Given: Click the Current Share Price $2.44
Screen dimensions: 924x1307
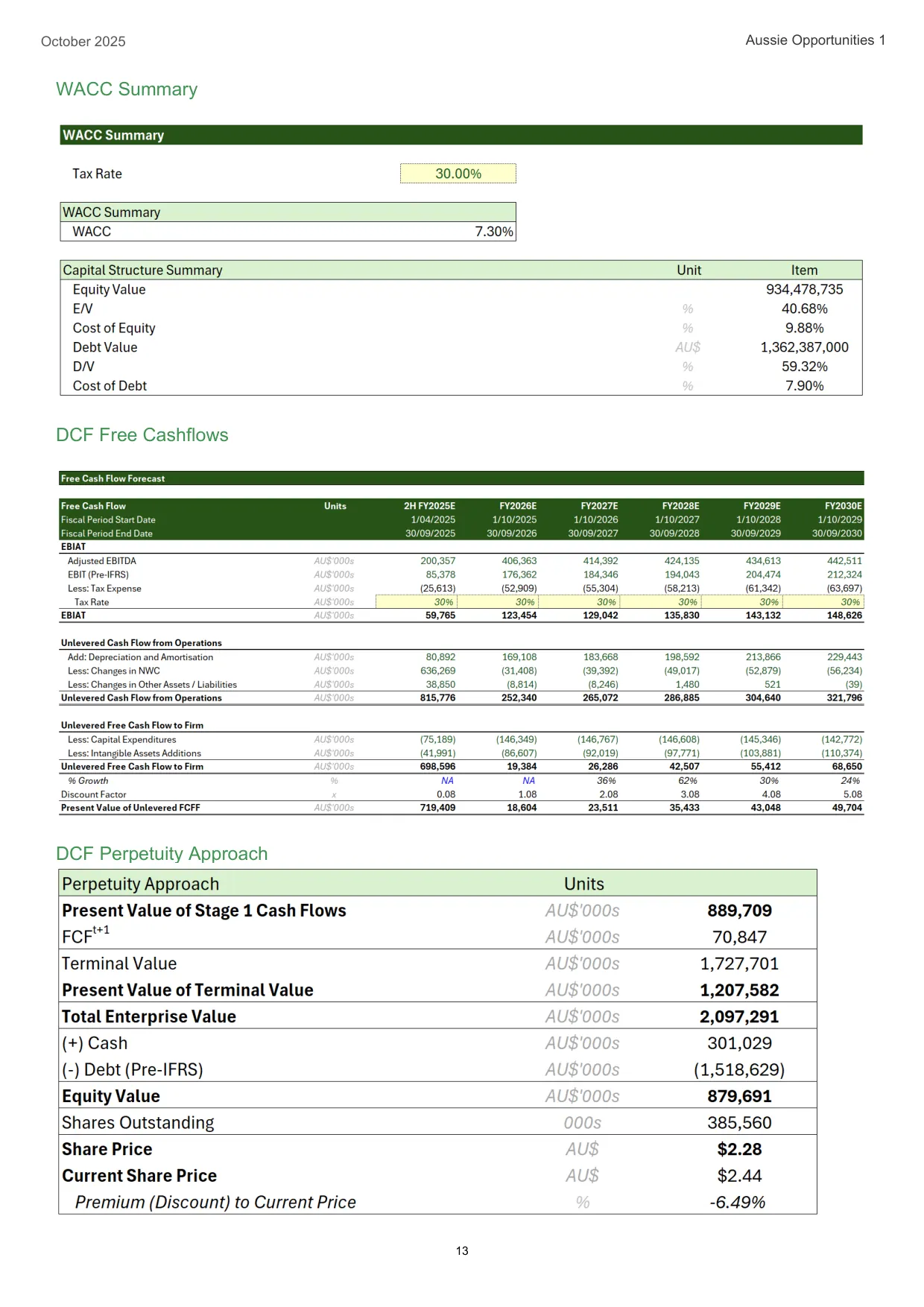Looking at the screenshot, I should click(x=739, y=1176).
